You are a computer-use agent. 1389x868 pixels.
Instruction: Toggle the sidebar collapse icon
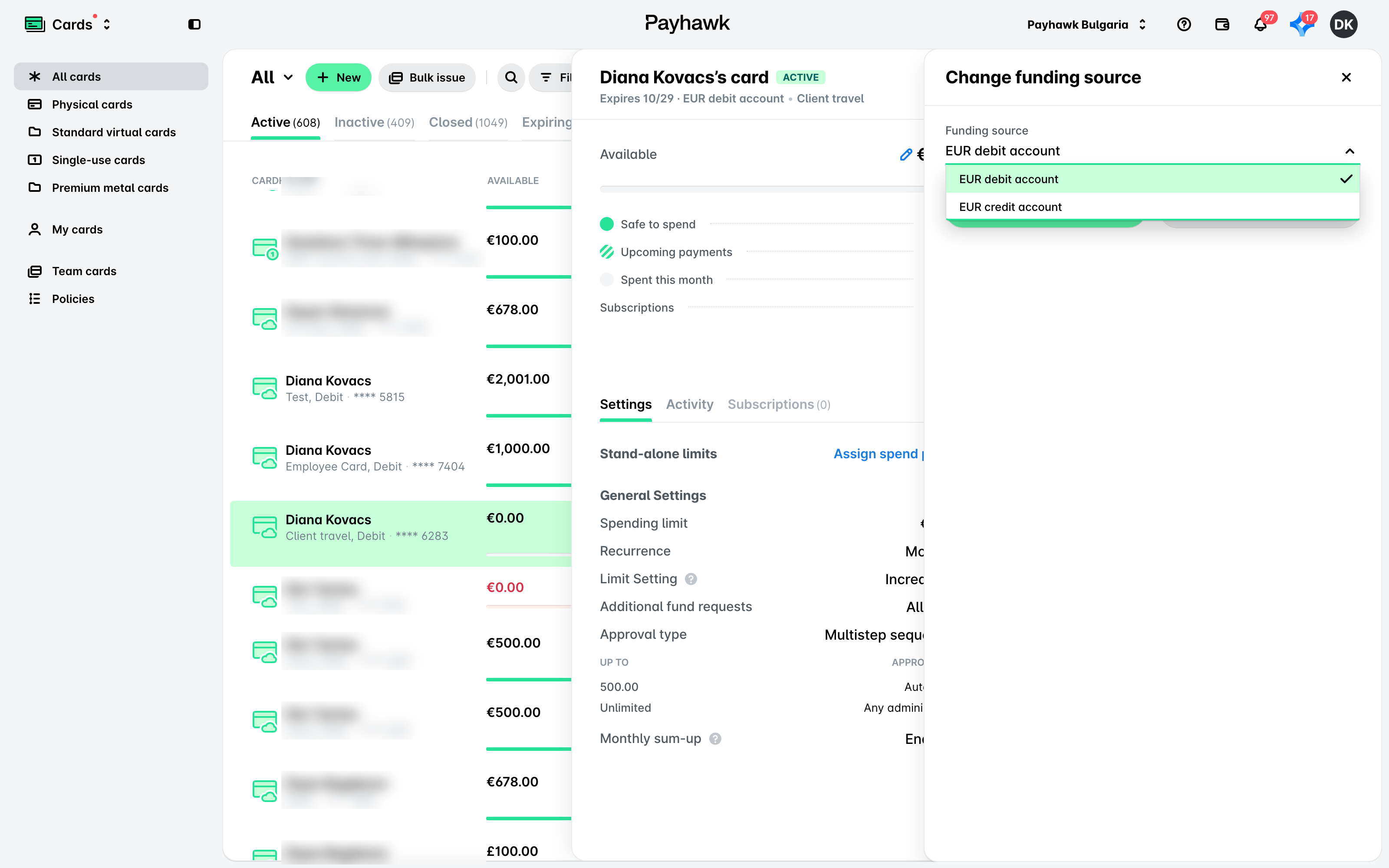194,24
